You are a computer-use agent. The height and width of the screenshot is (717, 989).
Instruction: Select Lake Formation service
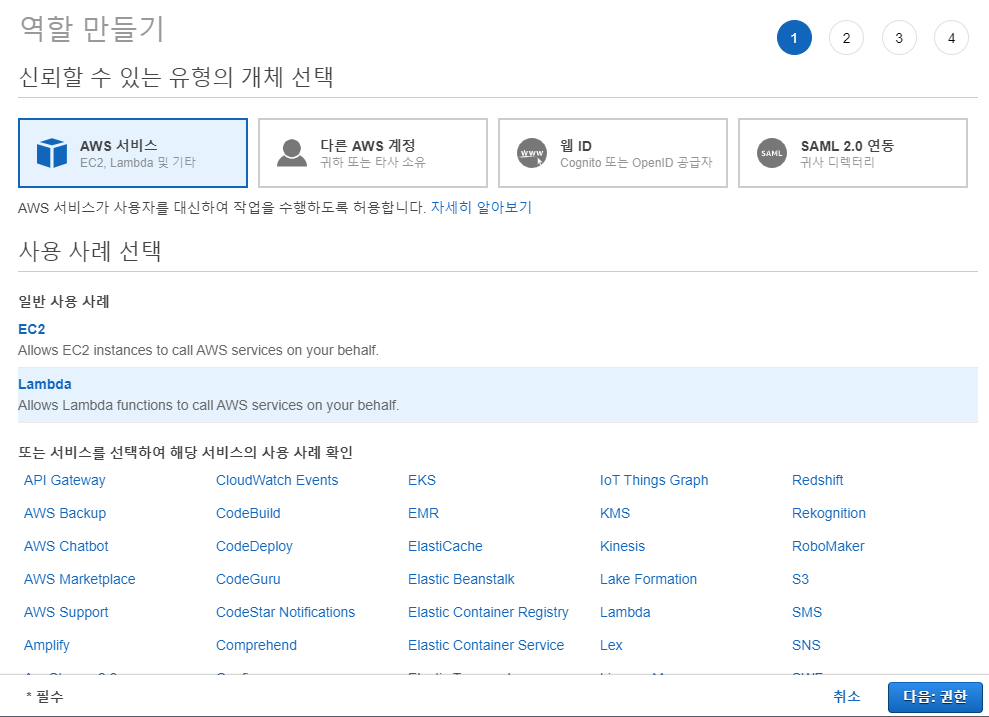point(648,579)
